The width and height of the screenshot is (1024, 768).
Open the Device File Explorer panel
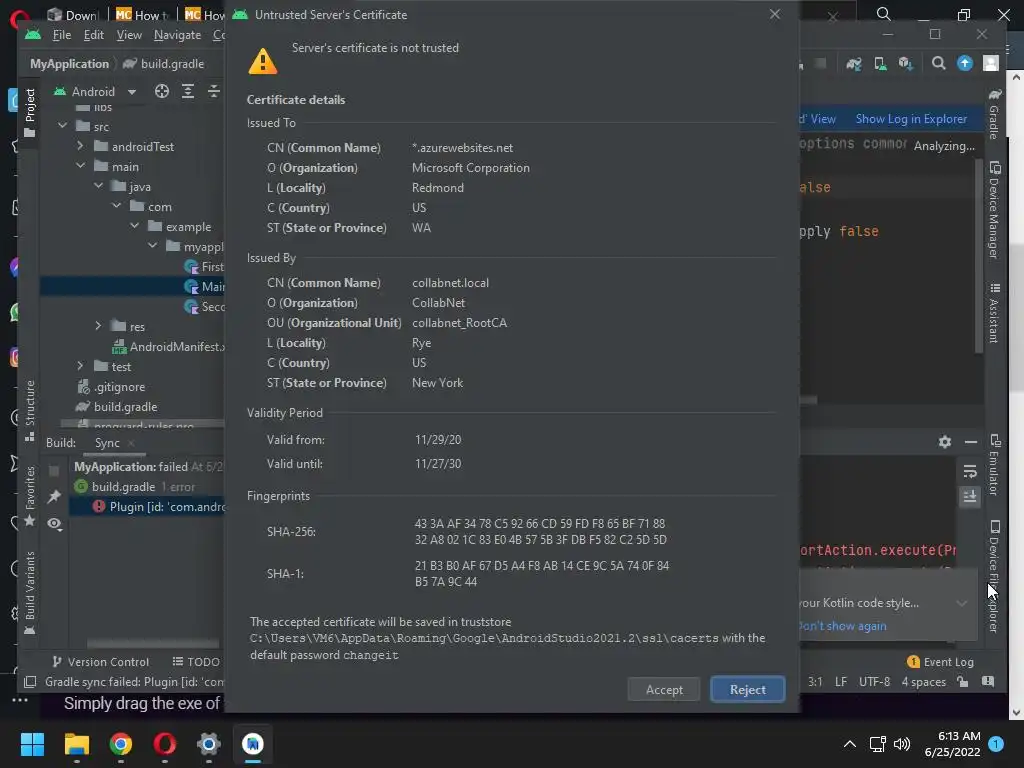[994, 576]
